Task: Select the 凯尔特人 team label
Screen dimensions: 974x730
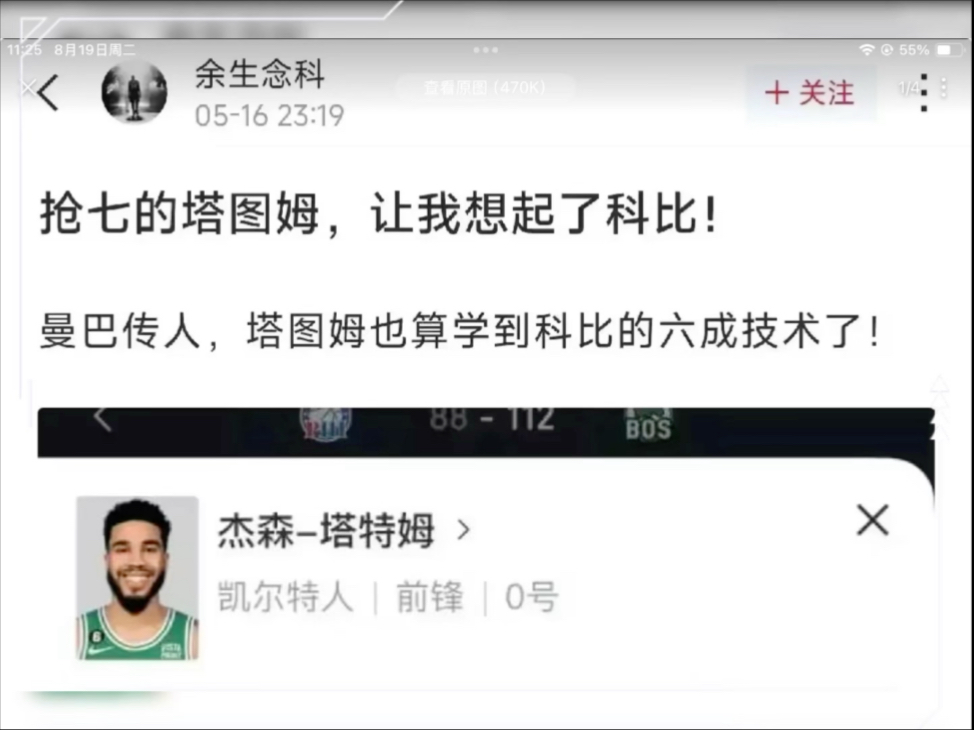Action: 285,597
